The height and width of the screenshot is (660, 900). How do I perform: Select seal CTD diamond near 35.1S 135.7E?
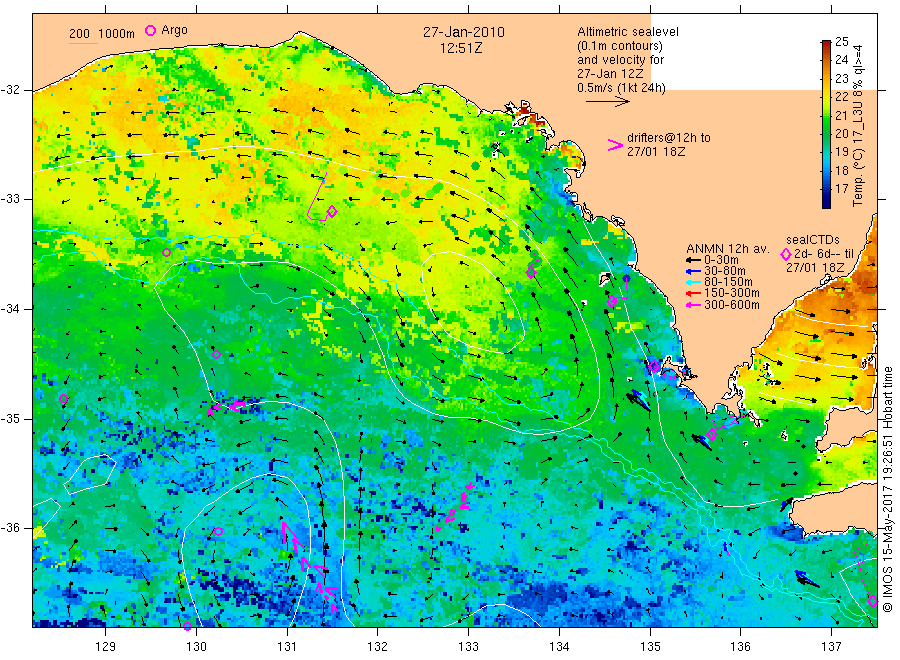tap(712, 434)
